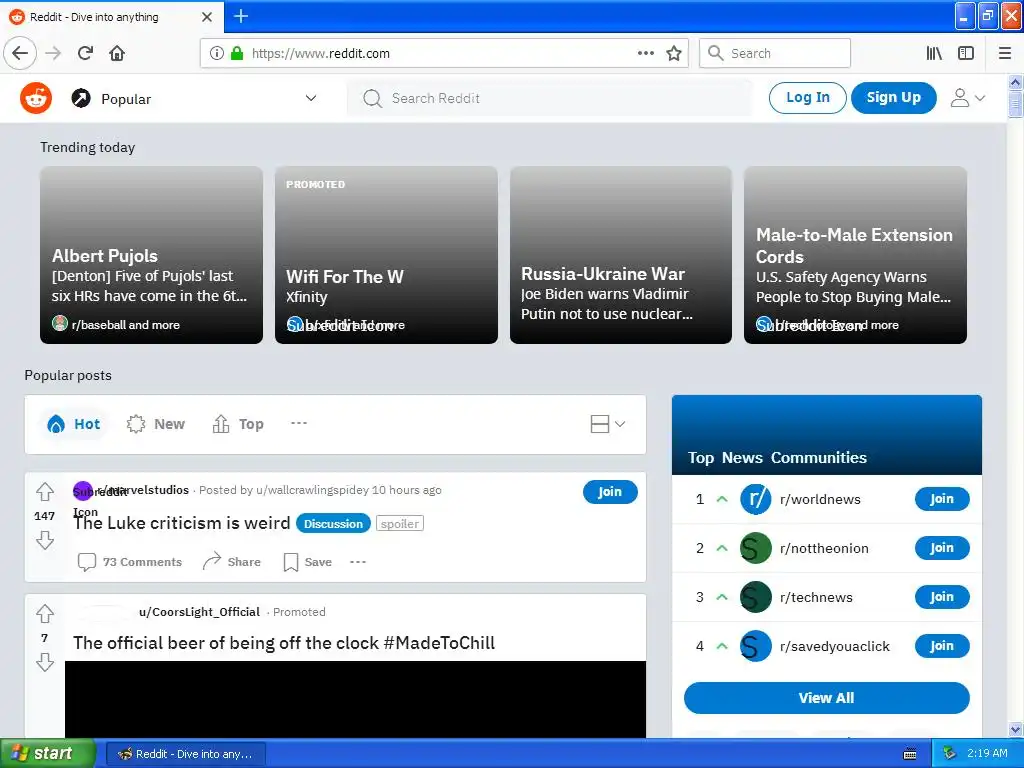Save the Luke criticism post
Image resolution: width=1024 pixels, height=768 pixels.
click(x=308, y=562)
